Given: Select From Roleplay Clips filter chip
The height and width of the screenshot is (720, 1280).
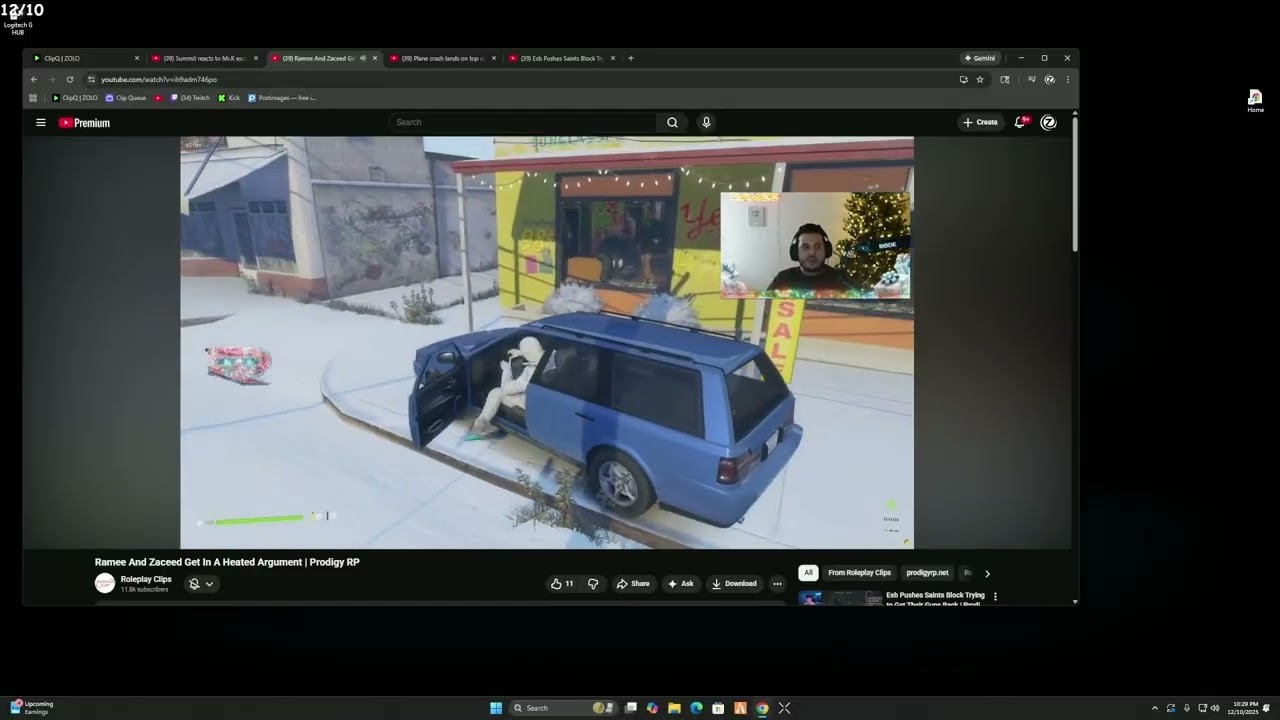Looking at the screenshot, I should (x=859, y=573).
